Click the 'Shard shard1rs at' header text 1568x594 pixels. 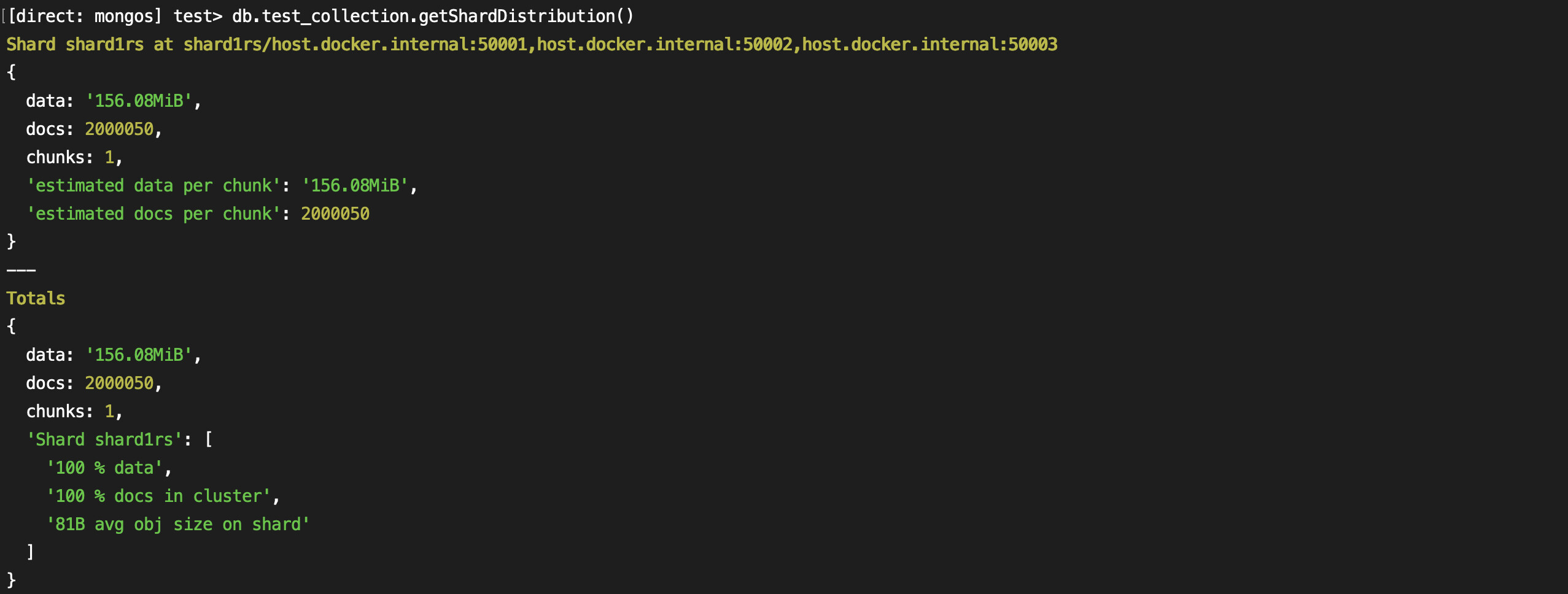point(90,44)
